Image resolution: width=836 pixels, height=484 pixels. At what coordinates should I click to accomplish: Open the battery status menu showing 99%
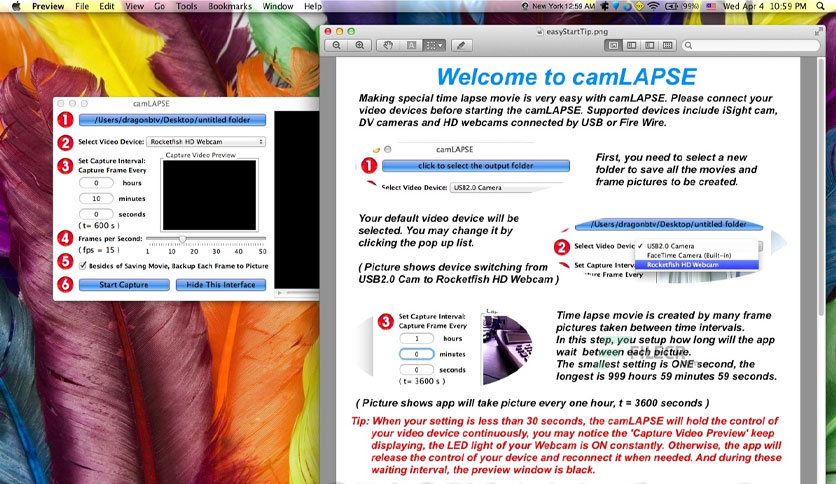coord(682,6)
